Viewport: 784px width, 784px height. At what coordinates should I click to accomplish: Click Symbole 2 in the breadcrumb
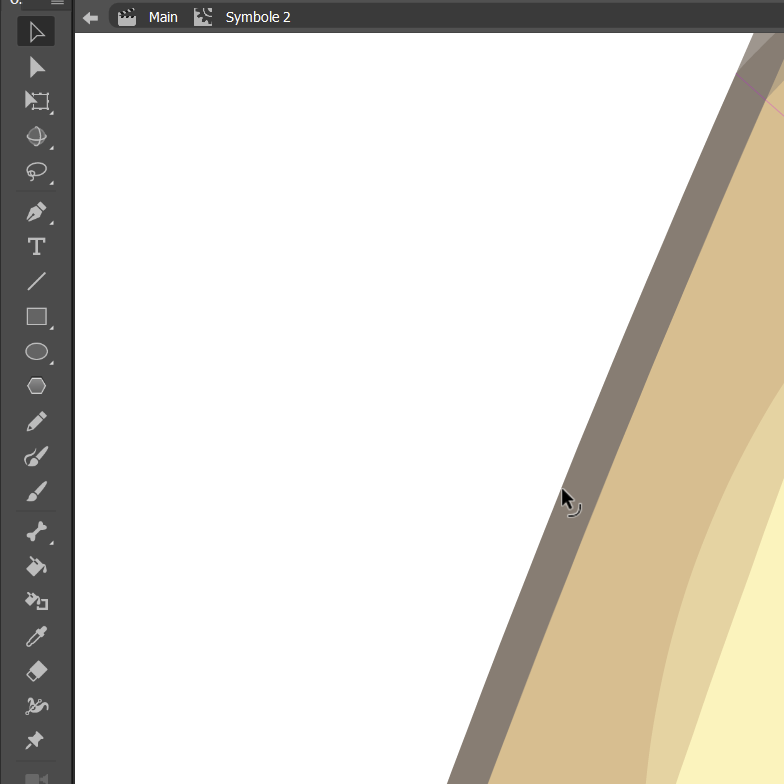pyautogui.click(x=257, y=17)
